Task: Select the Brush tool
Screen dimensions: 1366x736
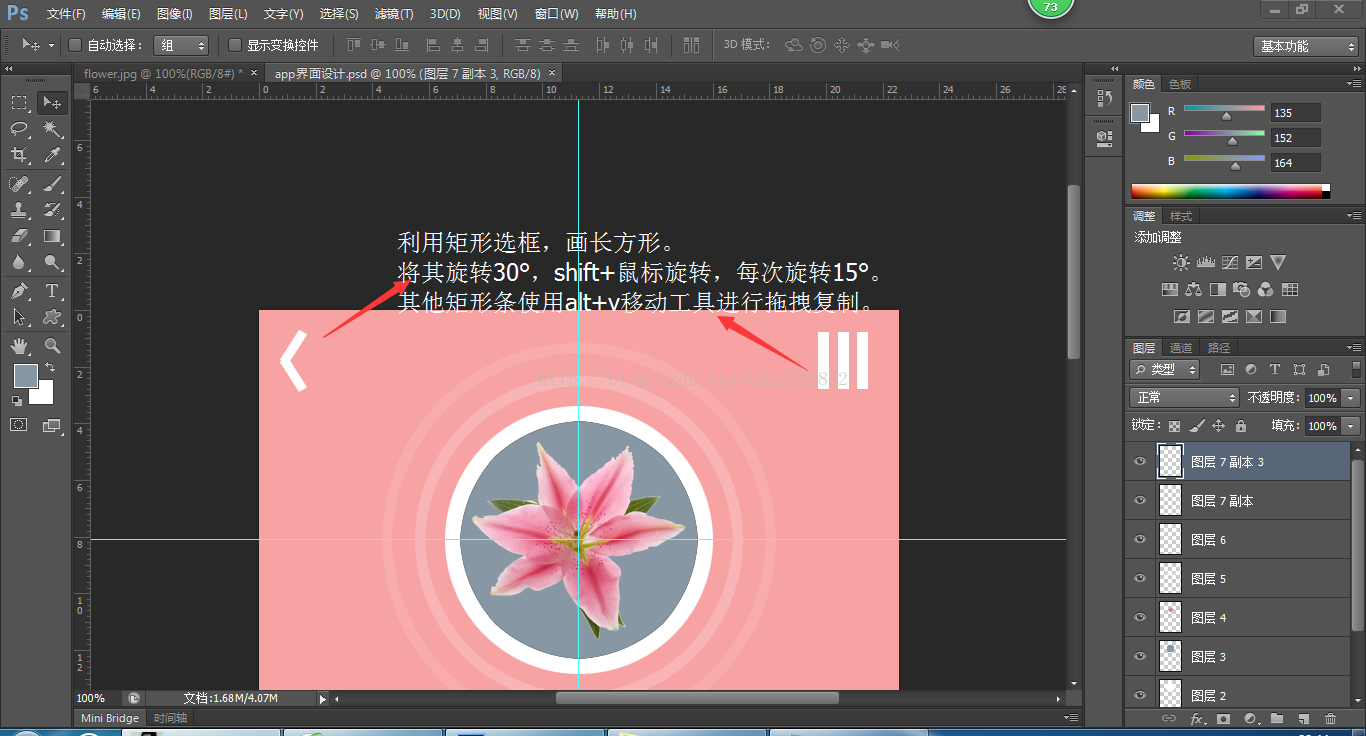Action: pos(52,184)
